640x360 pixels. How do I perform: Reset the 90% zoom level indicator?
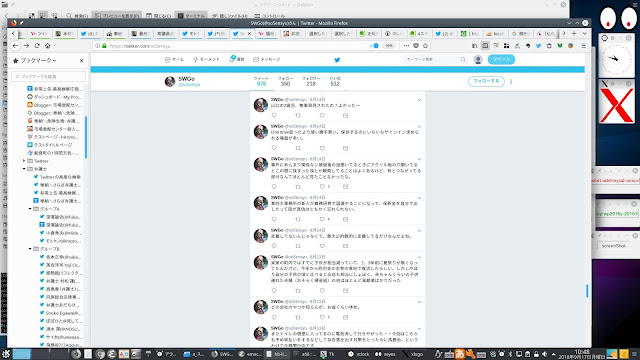(389, 46)
